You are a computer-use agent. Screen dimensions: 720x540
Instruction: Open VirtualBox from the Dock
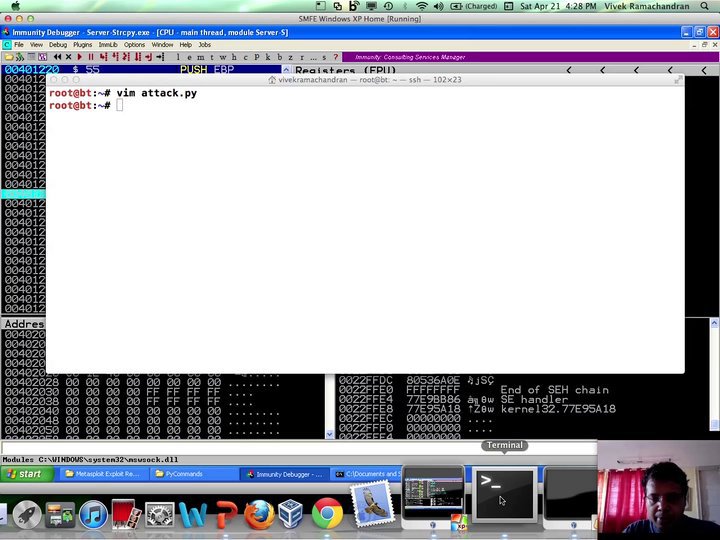click(291, 514)
